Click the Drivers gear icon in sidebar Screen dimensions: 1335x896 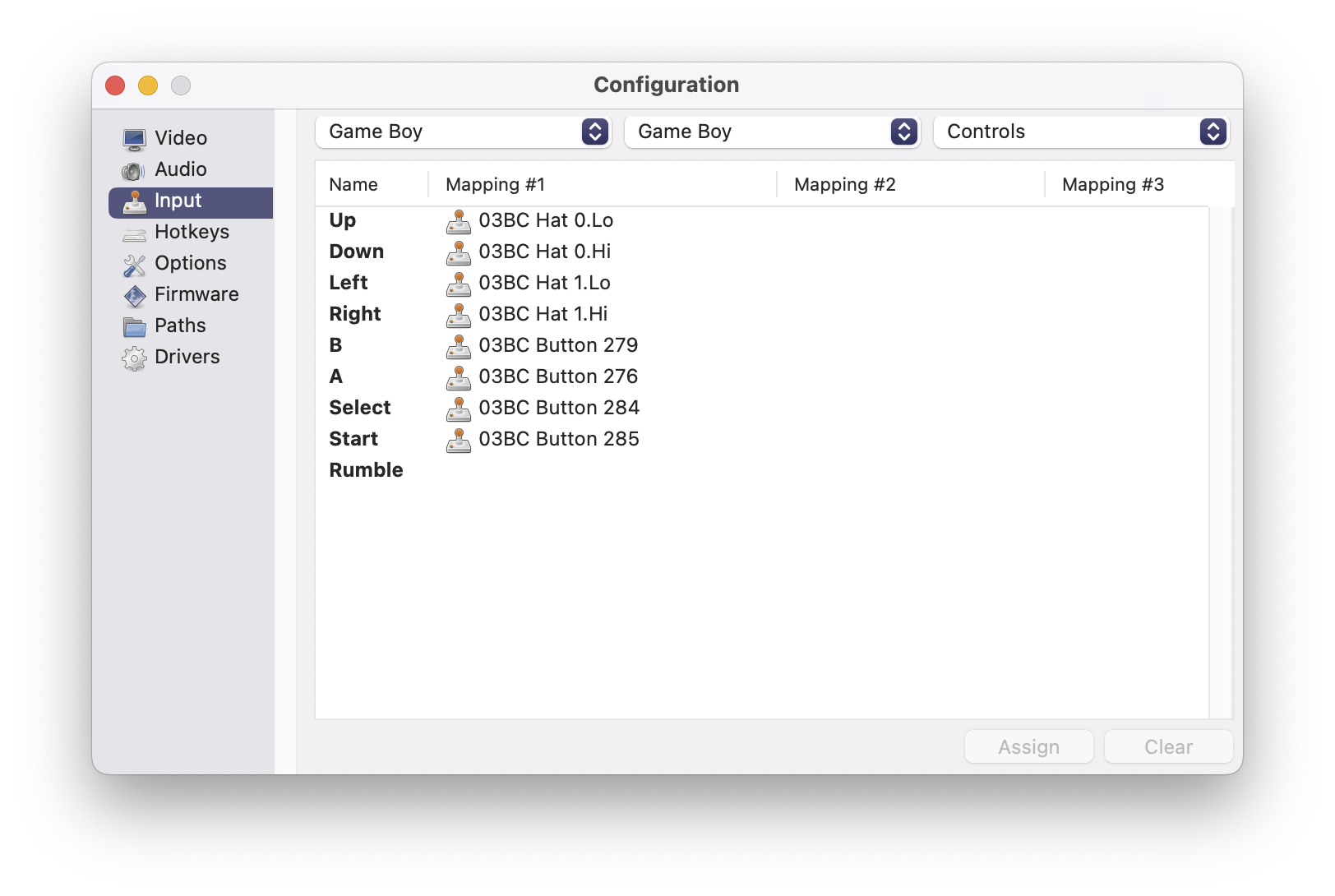[134, 358]
